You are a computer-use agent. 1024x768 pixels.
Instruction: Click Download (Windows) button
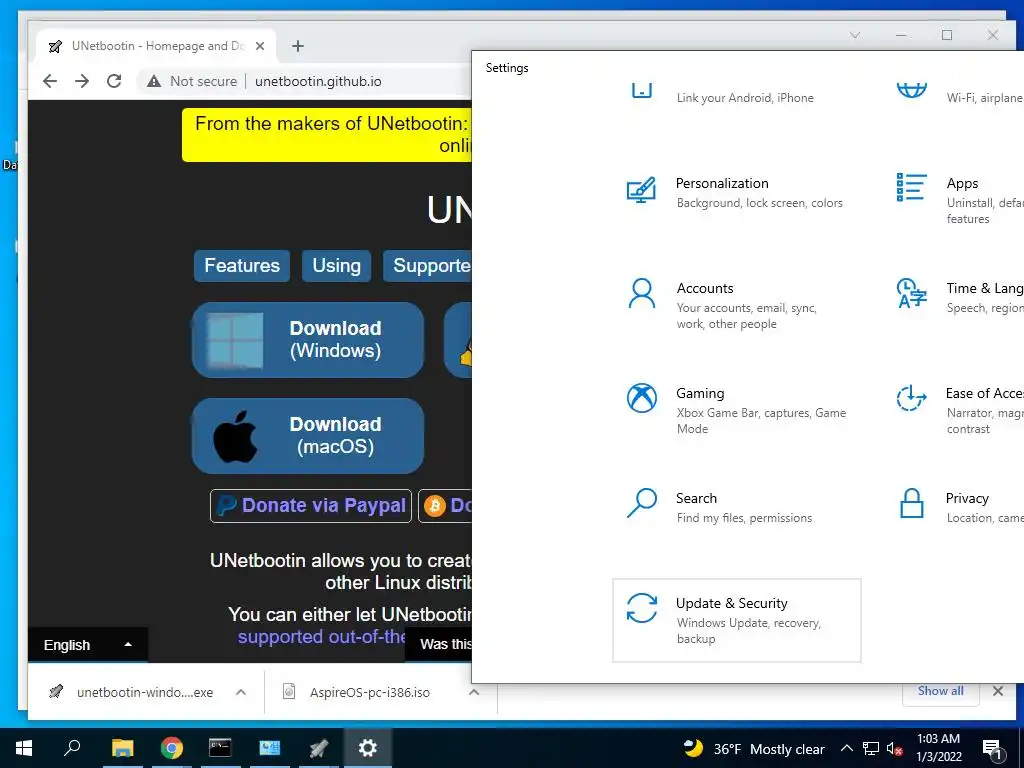[x=308, y=340]
